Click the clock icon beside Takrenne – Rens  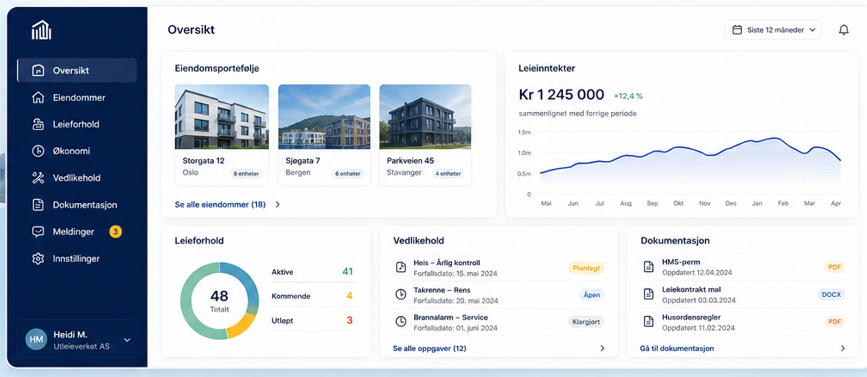pyautogui.click(x=401, y=294)
